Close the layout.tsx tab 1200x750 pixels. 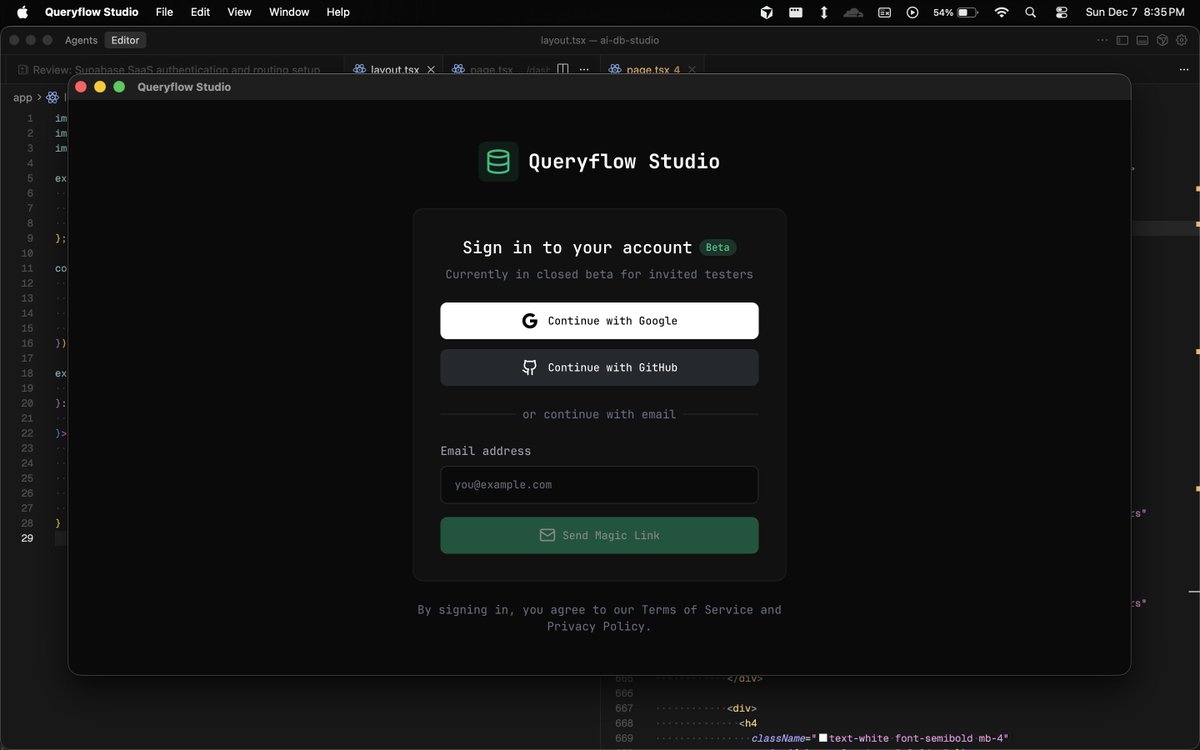[431, 70]
